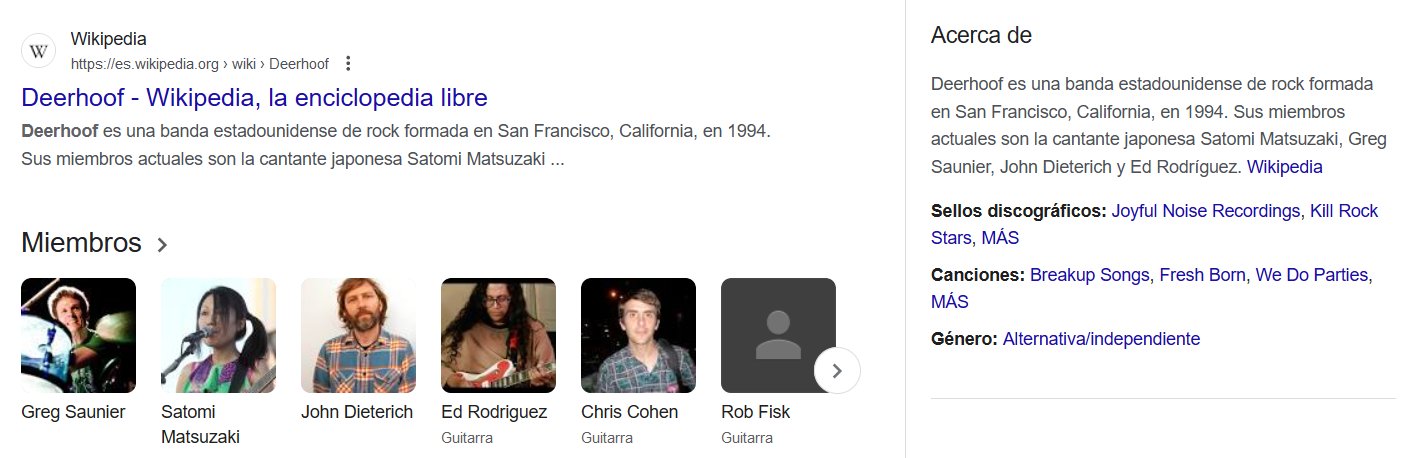This screenshot has height=458, width=1416.
Task: Show MÁS songs list
Action: pyautogui.click(x=949, y=302)
